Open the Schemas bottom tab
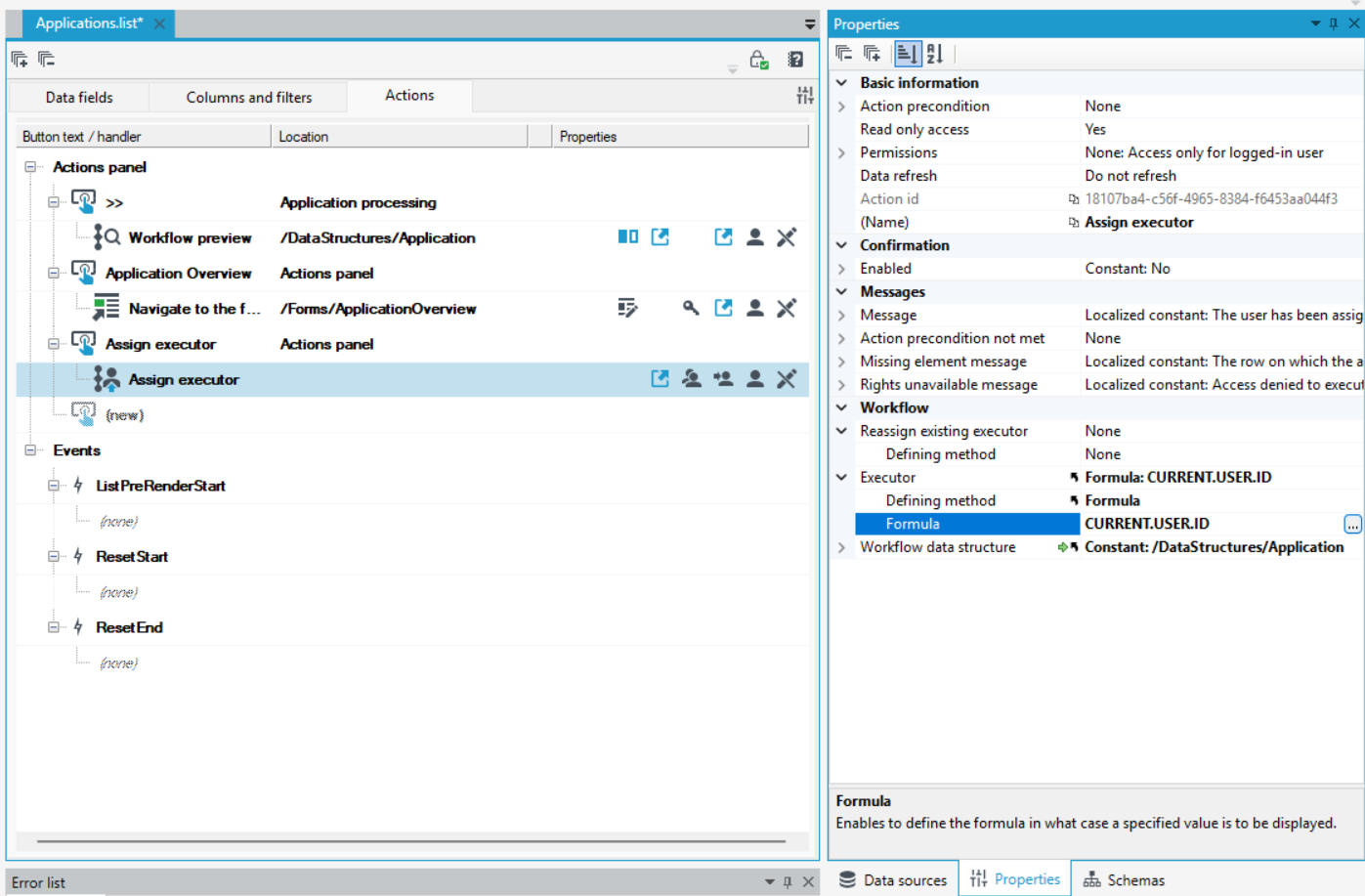This screenshot has width=1365, height=896. pyautogui.click(x=1124, y=880)
